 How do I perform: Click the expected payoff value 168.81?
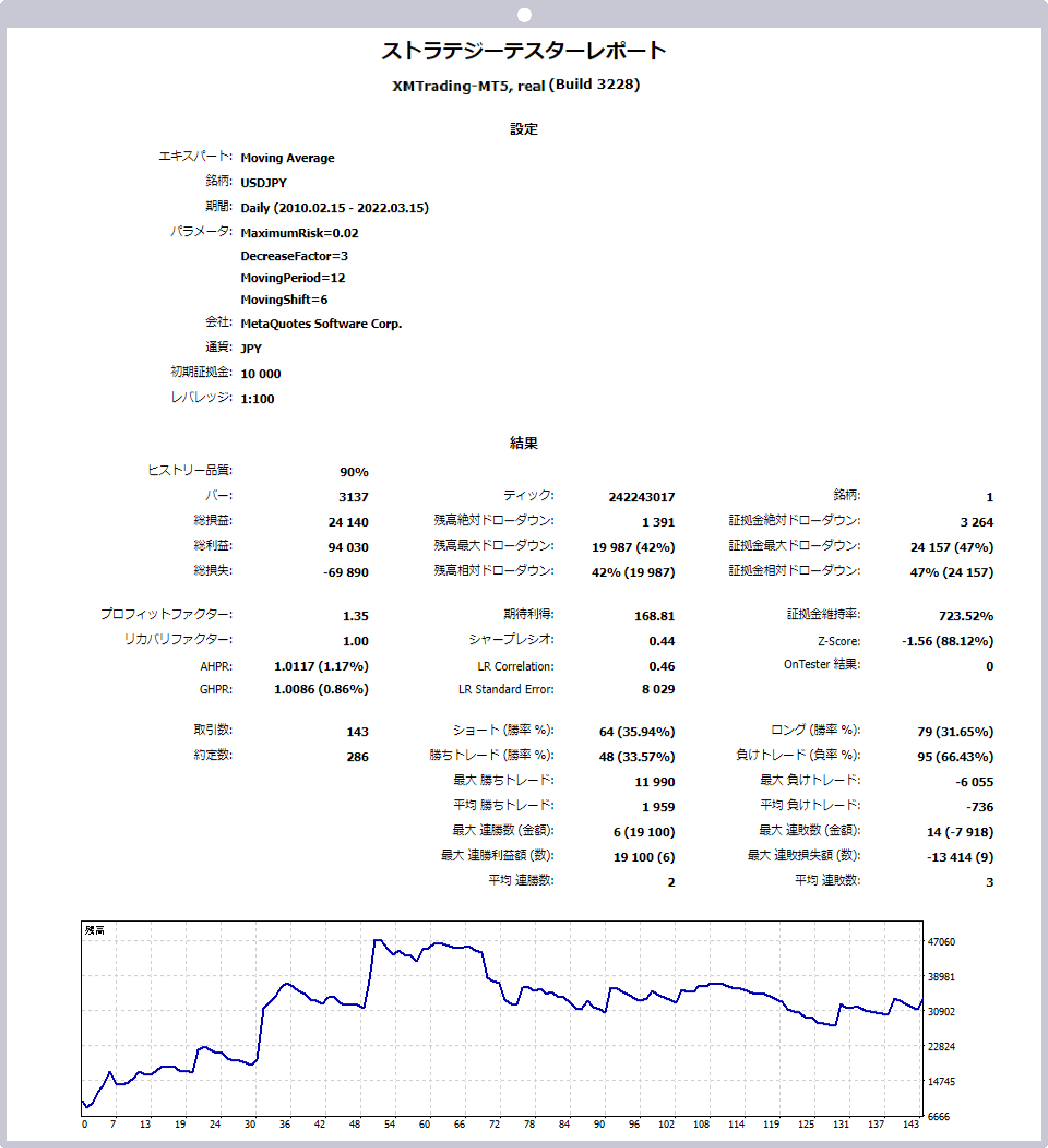654,616
